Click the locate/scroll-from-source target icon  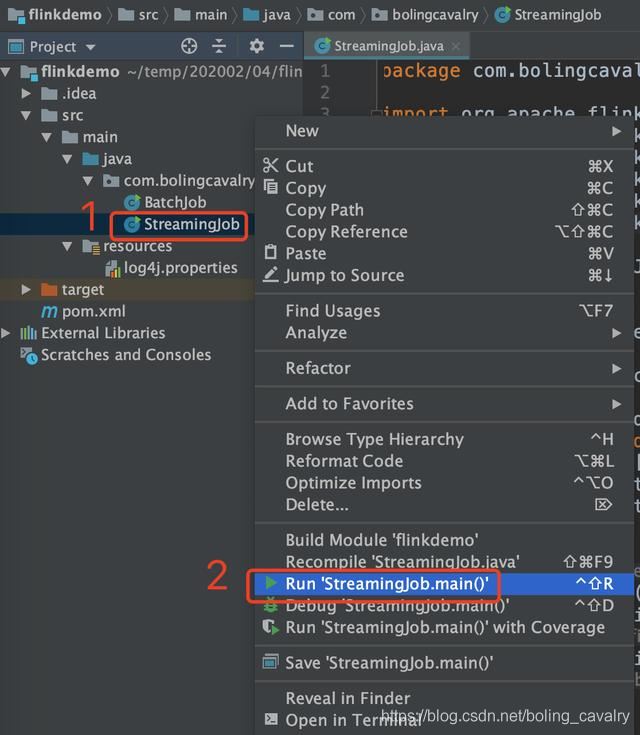coord(189,46)
